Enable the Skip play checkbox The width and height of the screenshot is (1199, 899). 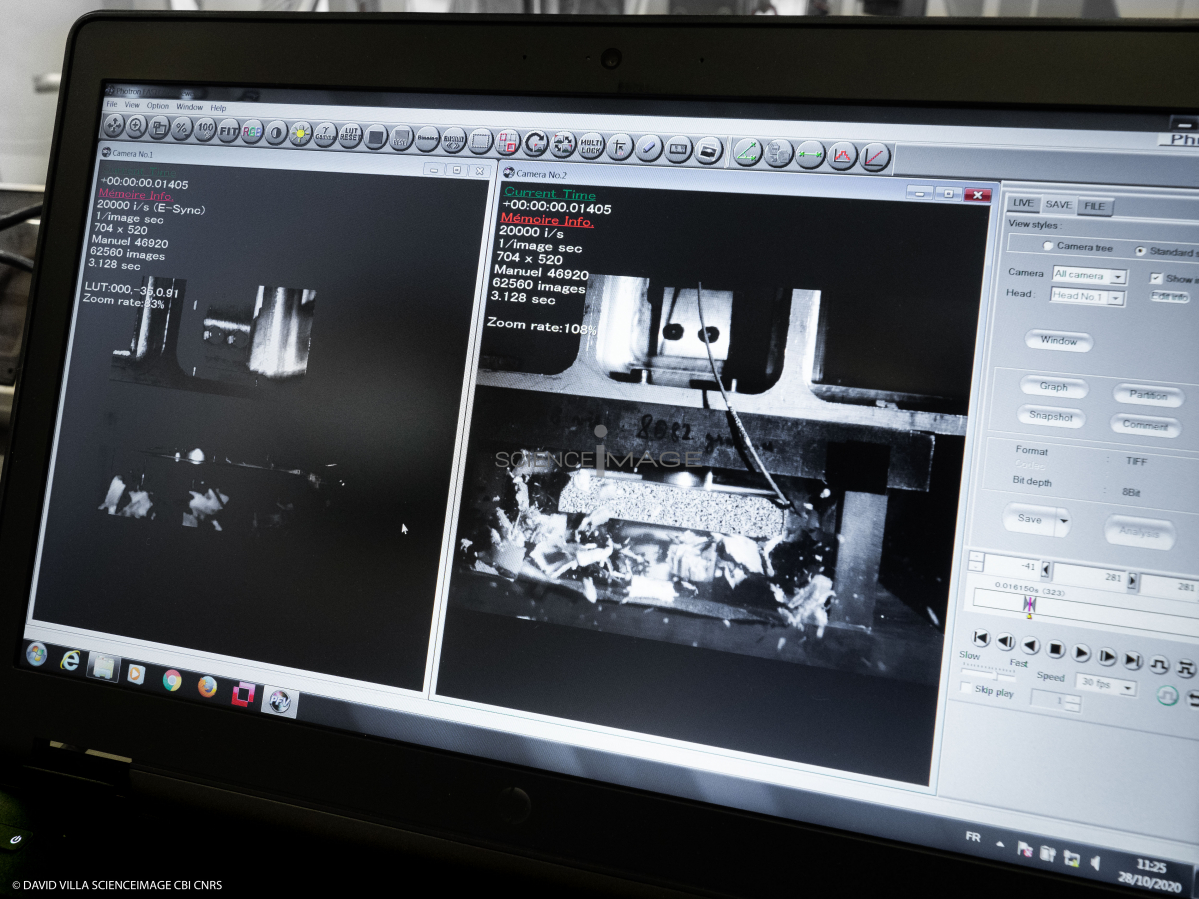tap(966, 688)
